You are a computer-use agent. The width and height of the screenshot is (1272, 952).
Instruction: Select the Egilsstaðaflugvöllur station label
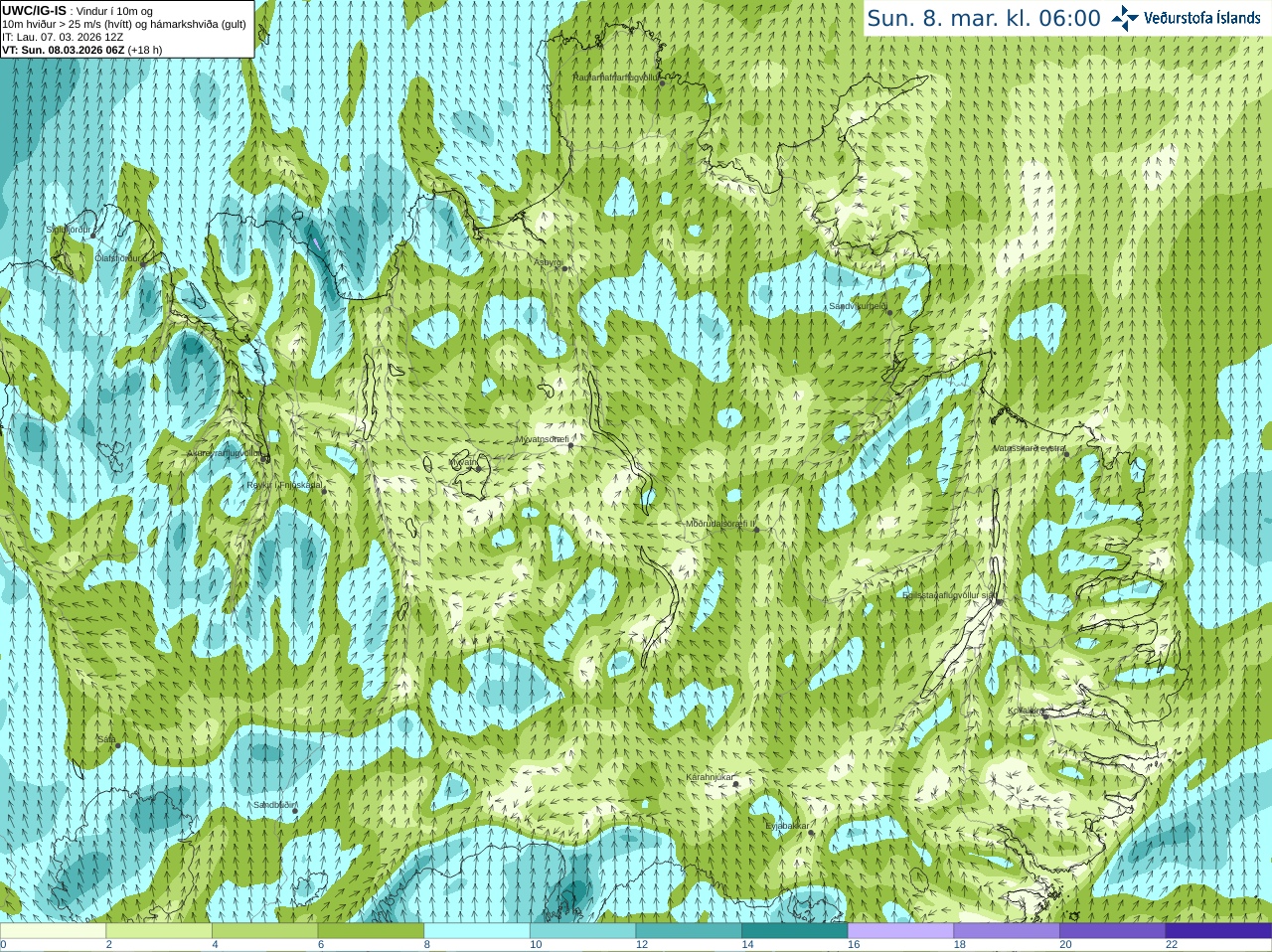point(949,595)
